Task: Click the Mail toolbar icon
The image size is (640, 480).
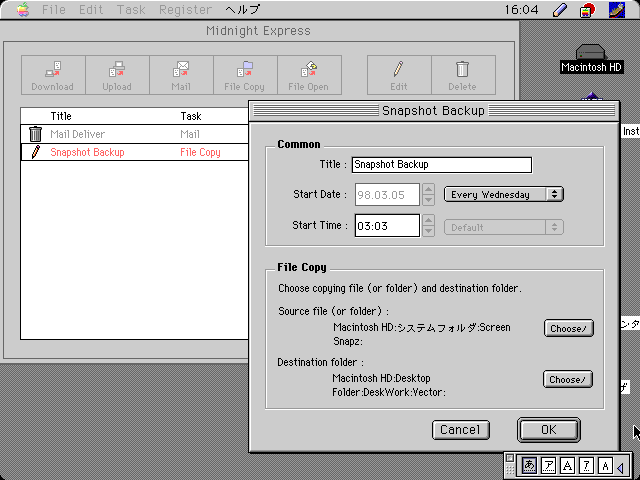Action: [x=181, y=76]
